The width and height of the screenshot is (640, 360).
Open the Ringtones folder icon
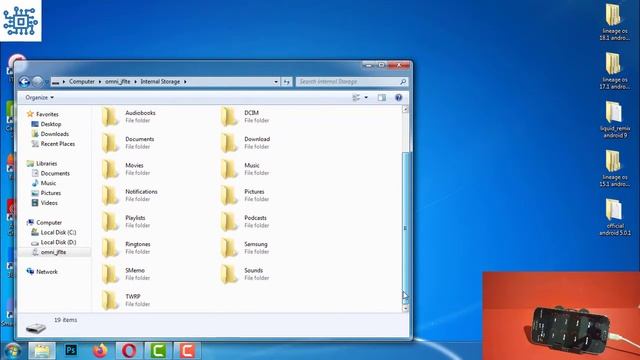tap(109, 248)
